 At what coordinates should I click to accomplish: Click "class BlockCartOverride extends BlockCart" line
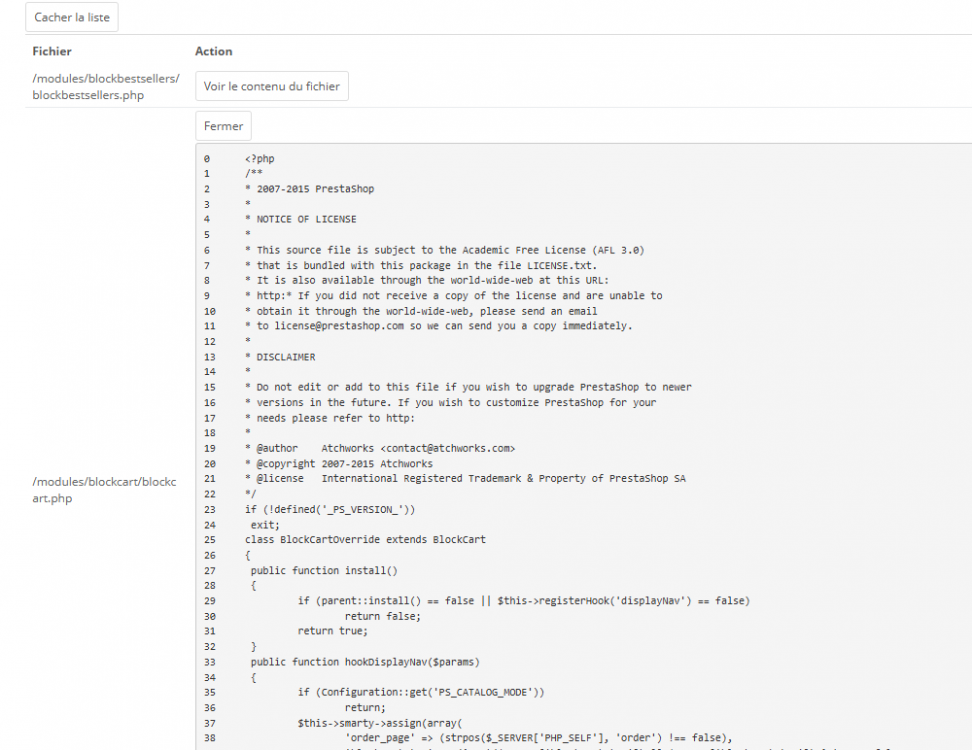pos(366,540)
